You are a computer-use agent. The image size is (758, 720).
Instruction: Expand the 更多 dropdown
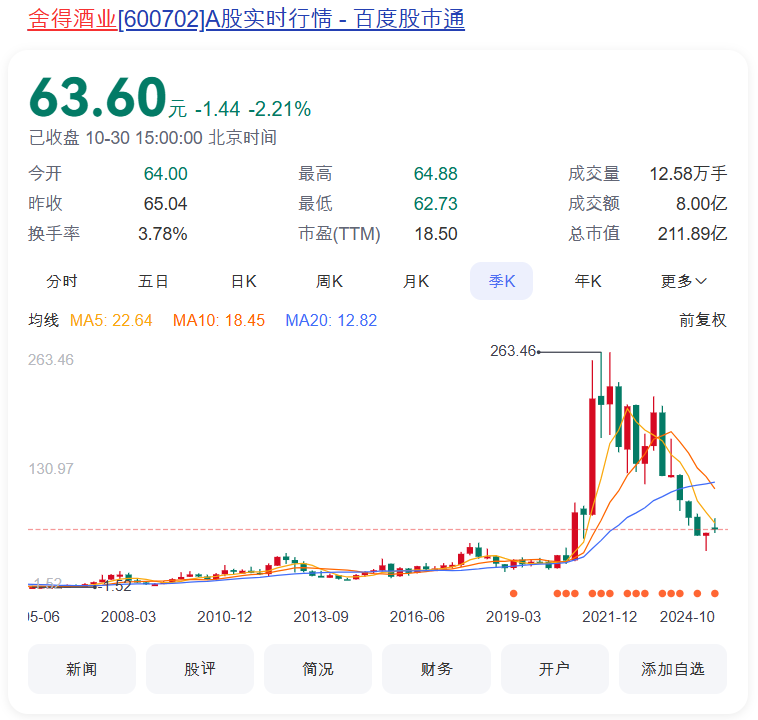[684, 281]
